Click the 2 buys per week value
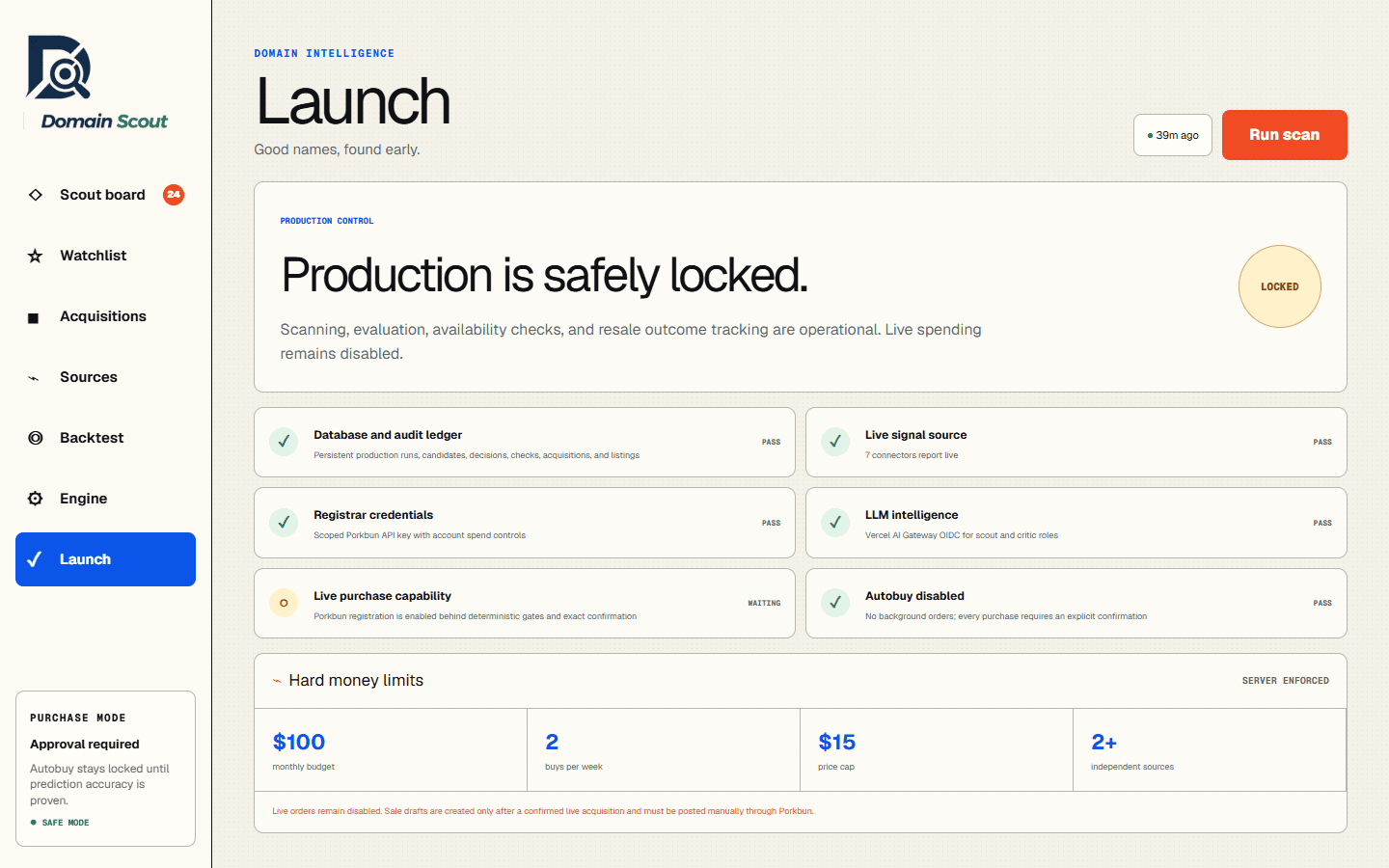 (552, 742)
